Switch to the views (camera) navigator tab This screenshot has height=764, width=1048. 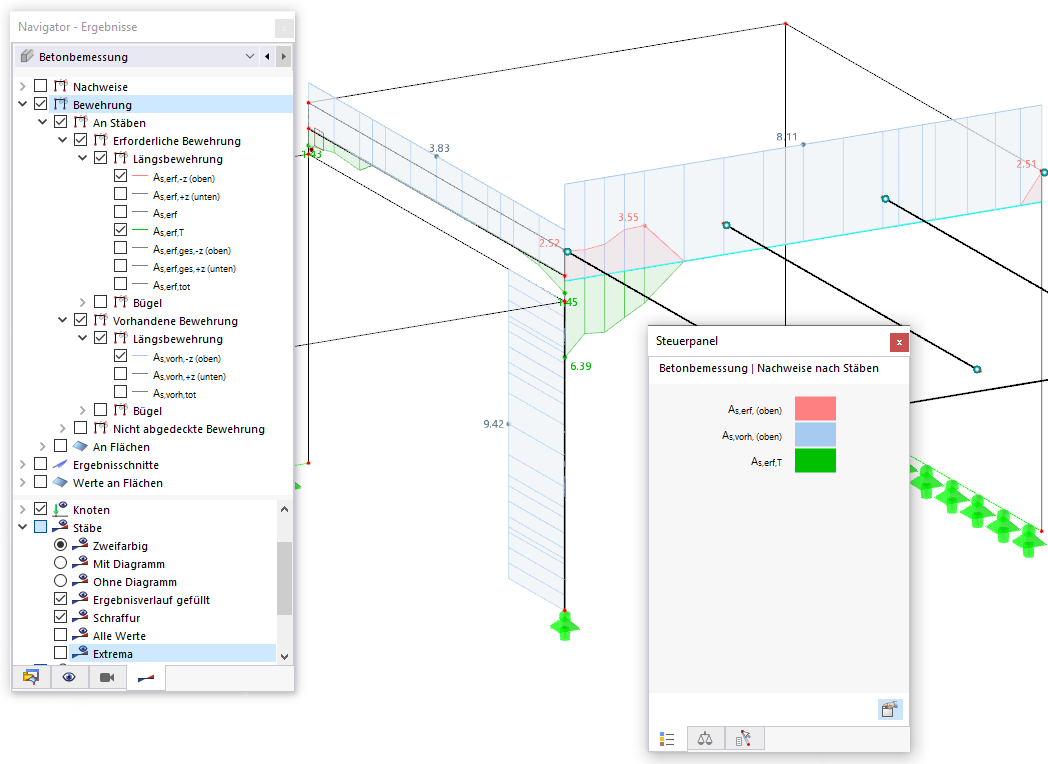tap(107, 677)
